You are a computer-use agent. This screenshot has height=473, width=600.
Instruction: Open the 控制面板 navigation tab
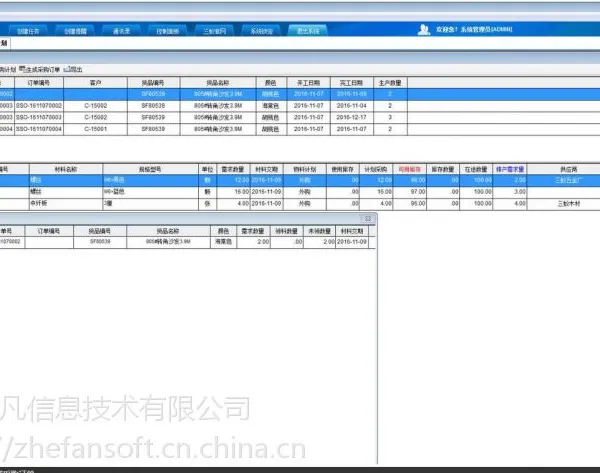[168, 31]
